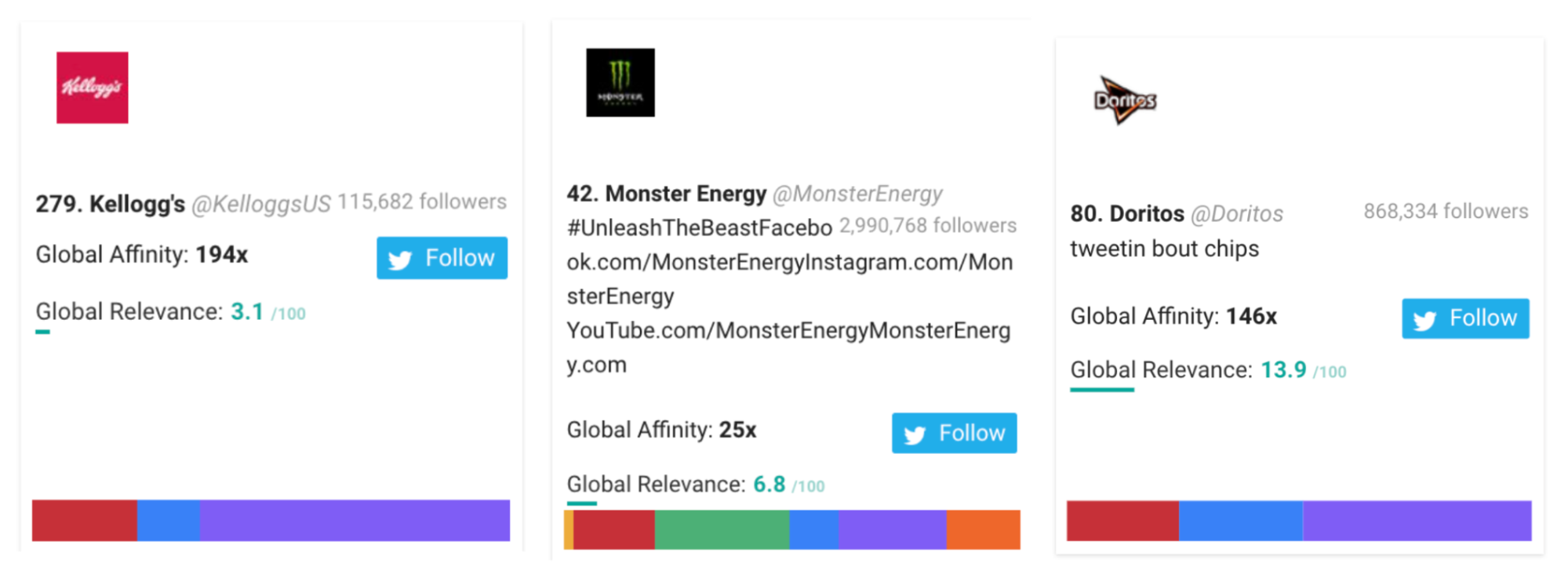Click the green segment in Monster Energy's bar

pos(722,529)
